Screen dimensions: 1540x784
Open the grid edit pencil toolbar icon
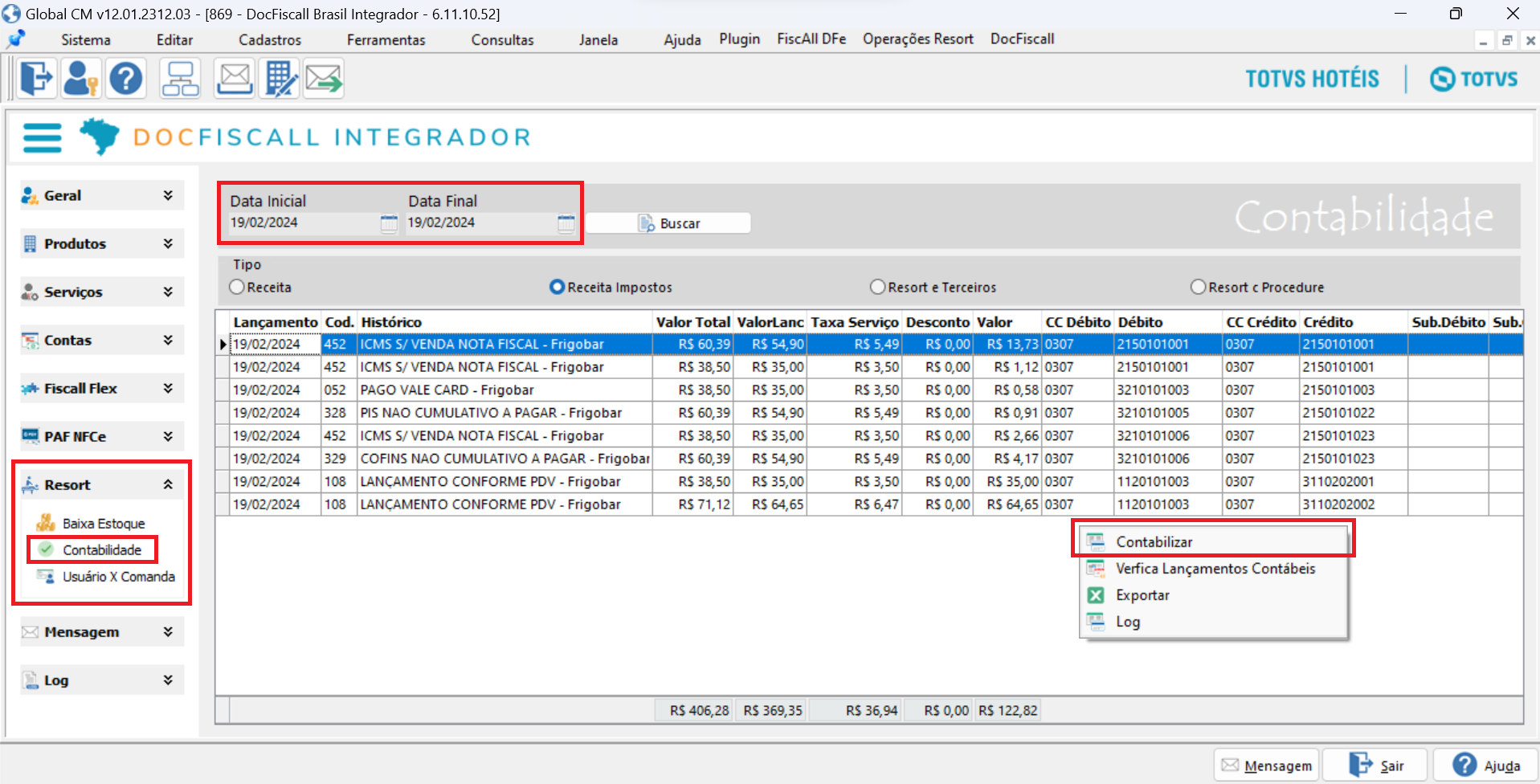coord(280,79)
